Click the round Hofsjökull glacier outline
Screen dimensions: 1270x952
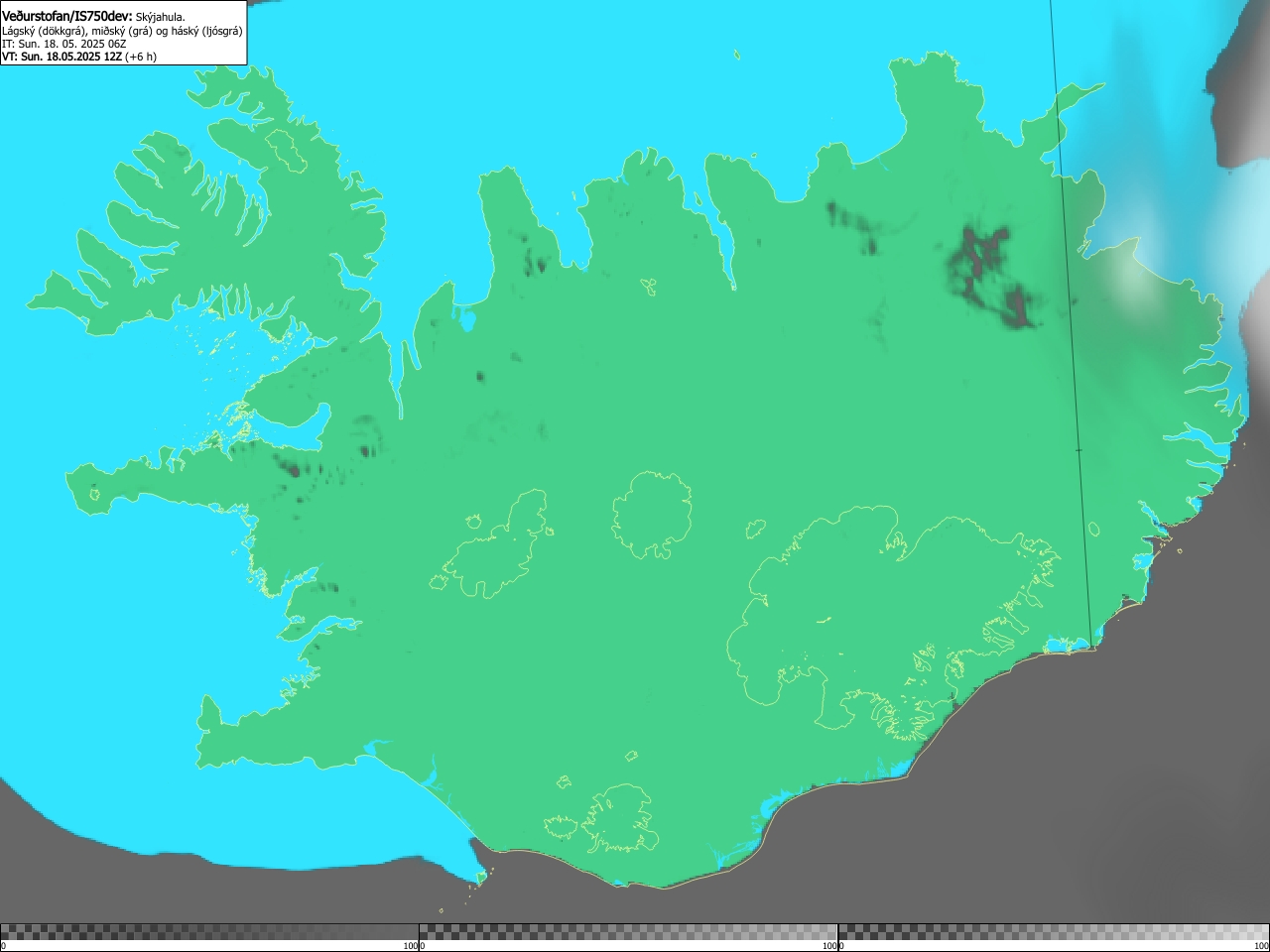(652, 515)
